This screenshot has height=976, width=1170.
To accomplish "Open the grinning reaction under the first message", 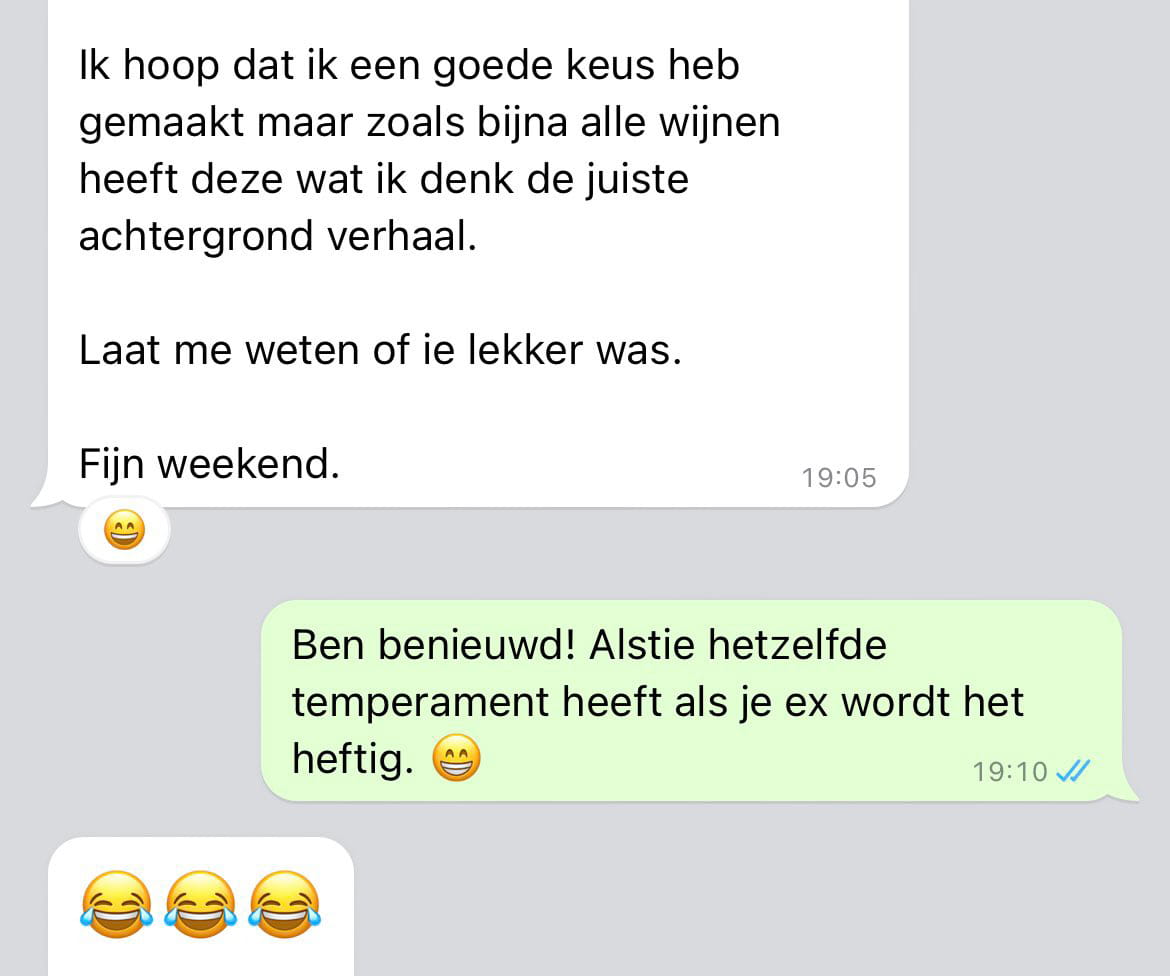I will pyautogui.click(x=125, y=530).
